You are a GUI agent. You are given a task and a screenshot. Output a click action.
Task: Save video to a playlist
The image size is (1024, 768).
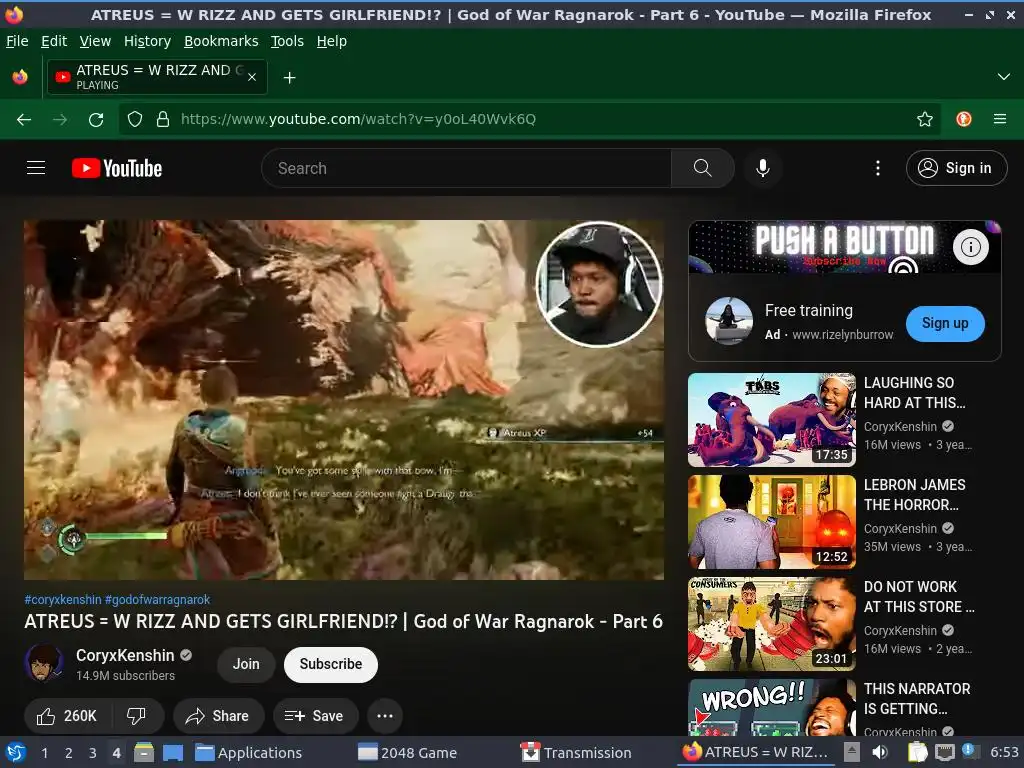(315, 716)
